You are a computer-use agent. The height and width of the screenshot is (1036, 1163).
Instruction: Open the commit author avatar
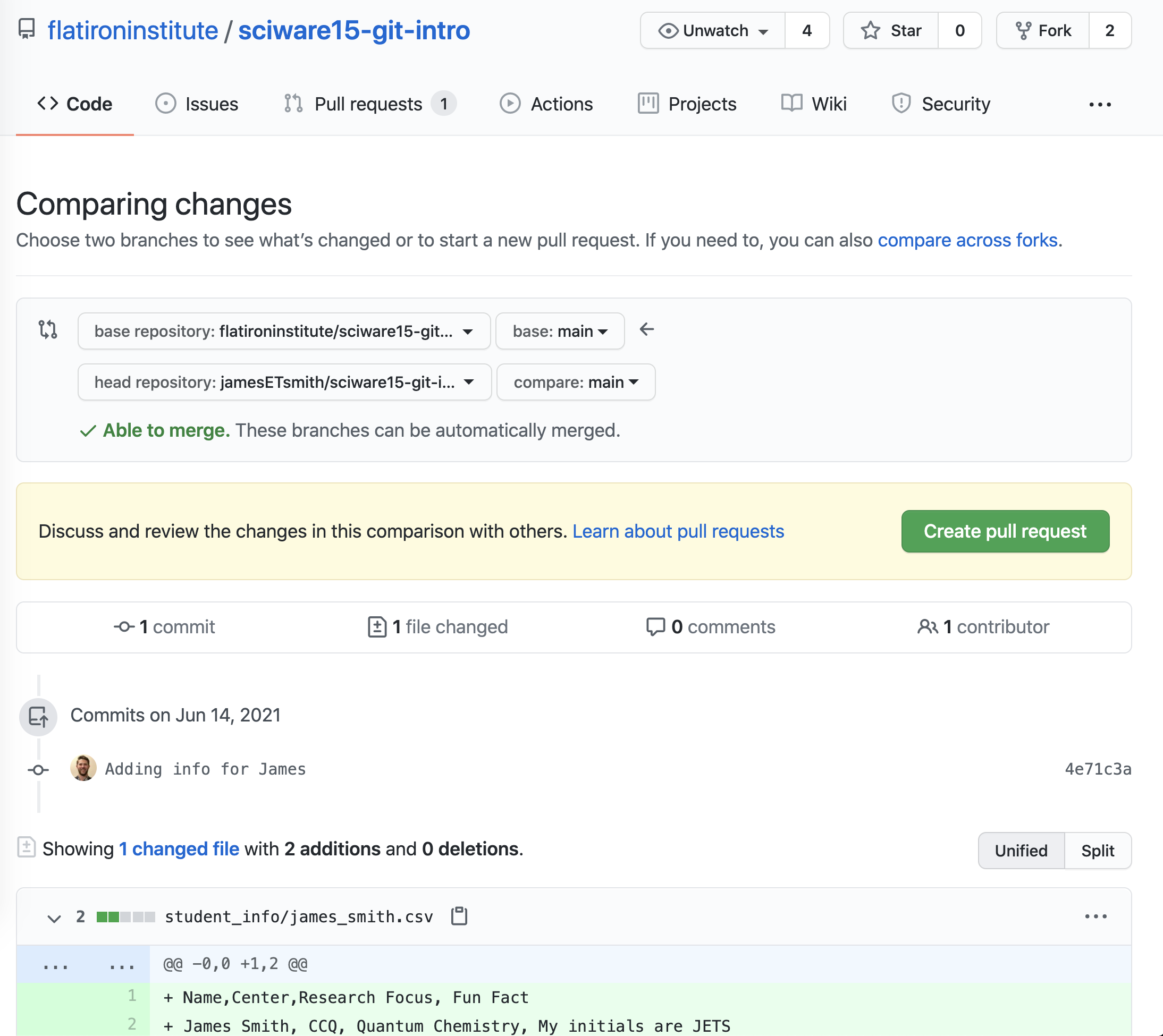[83, 768]
